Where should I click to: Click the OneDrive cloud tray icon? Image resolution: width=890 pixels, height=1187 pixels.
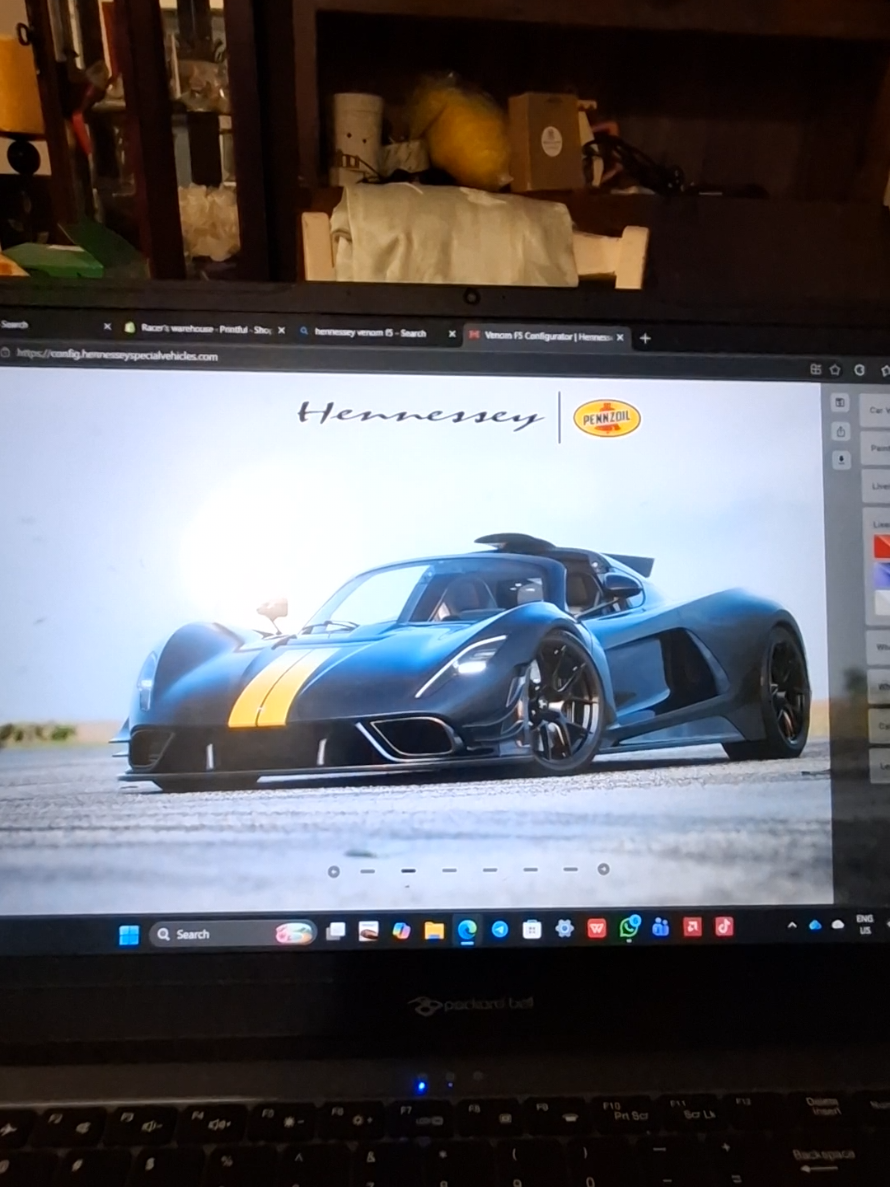pos(815,925)
